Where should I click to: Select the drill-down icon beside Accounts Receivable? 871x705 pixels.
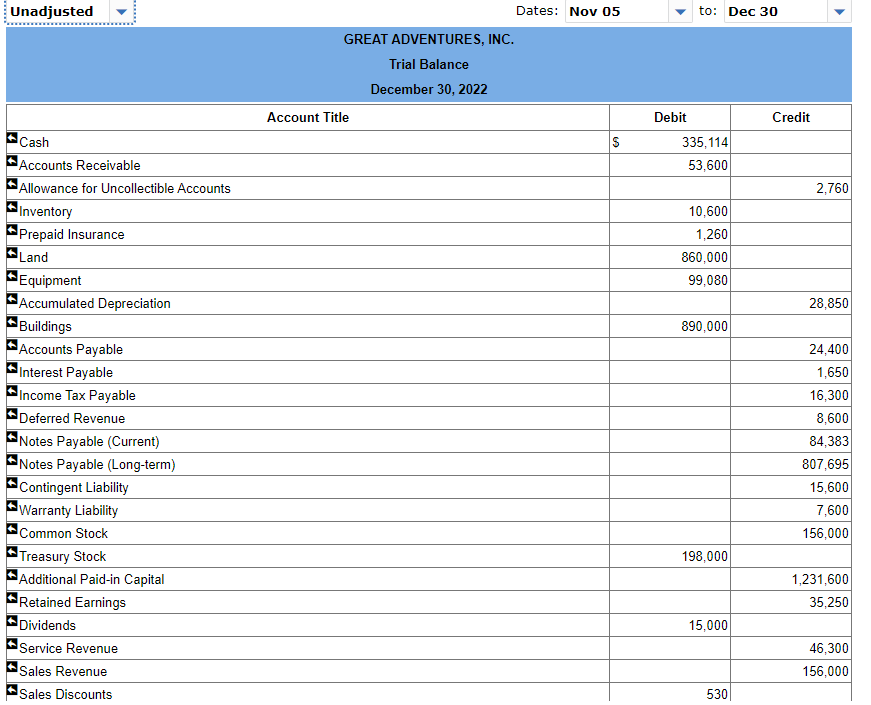[x=10, y=161]
